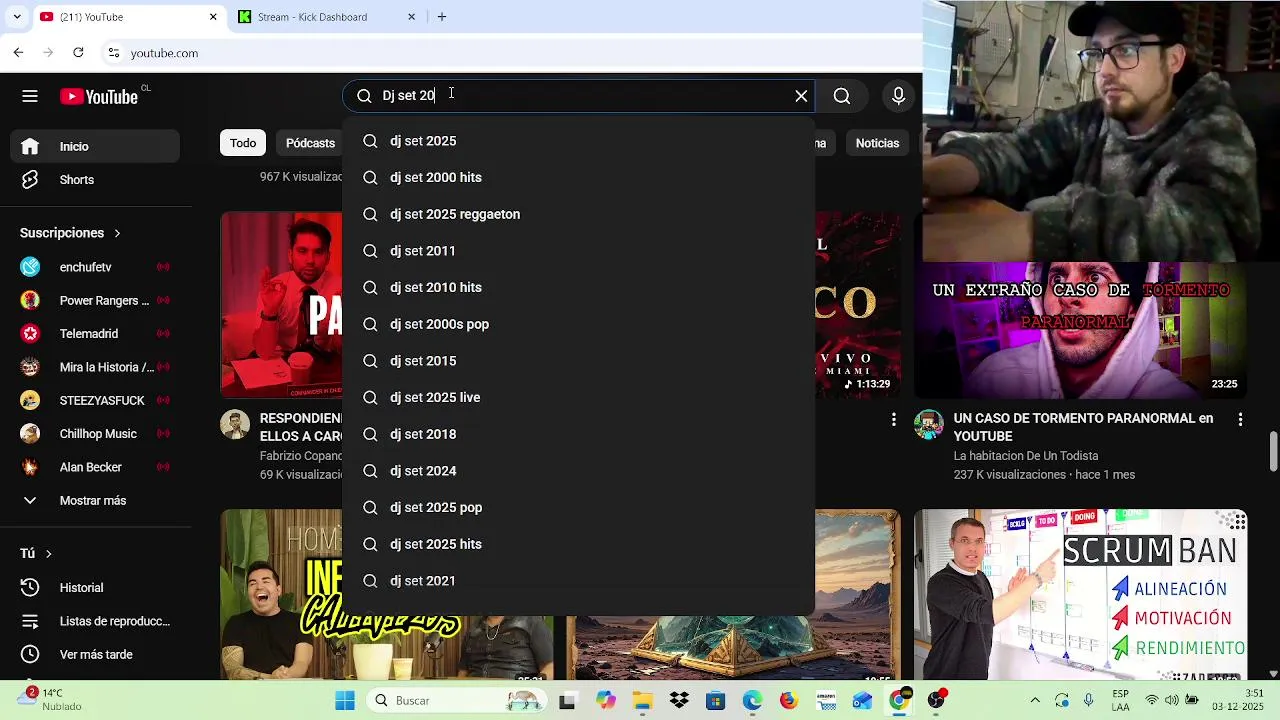
Task: Click the Shorts sidebar icon
Action: coord(30,180)
